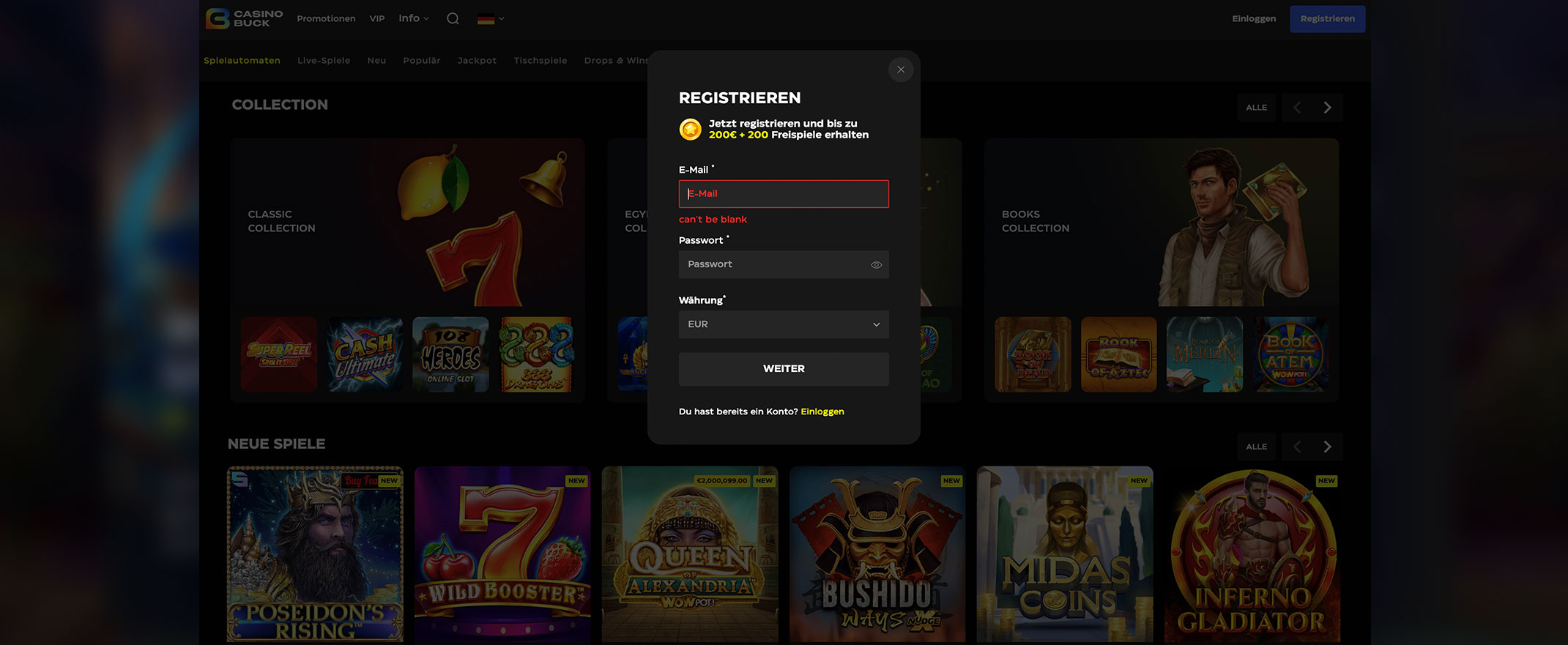
Task: Click ALLE button in Neue Spiele section
Action: pos(1257,447)
